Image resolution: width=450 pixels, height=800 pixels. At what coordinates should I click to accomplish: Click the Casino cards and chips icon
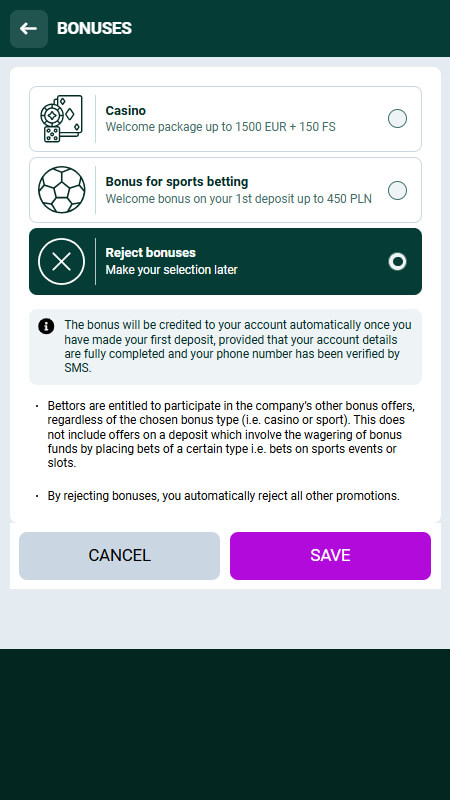(61, 119)
